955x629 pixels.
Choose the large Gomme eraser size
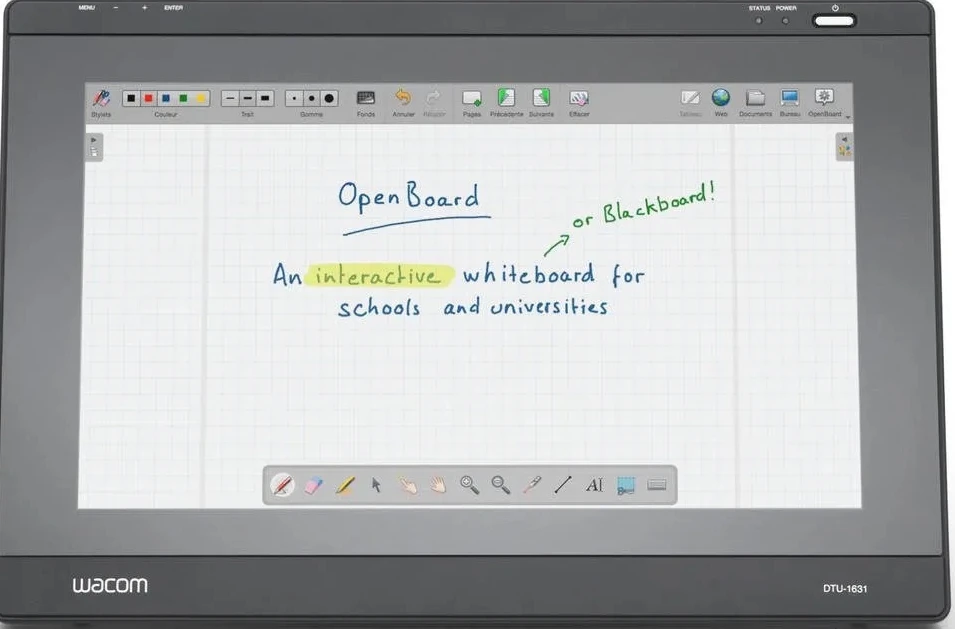tap(329, 98)
